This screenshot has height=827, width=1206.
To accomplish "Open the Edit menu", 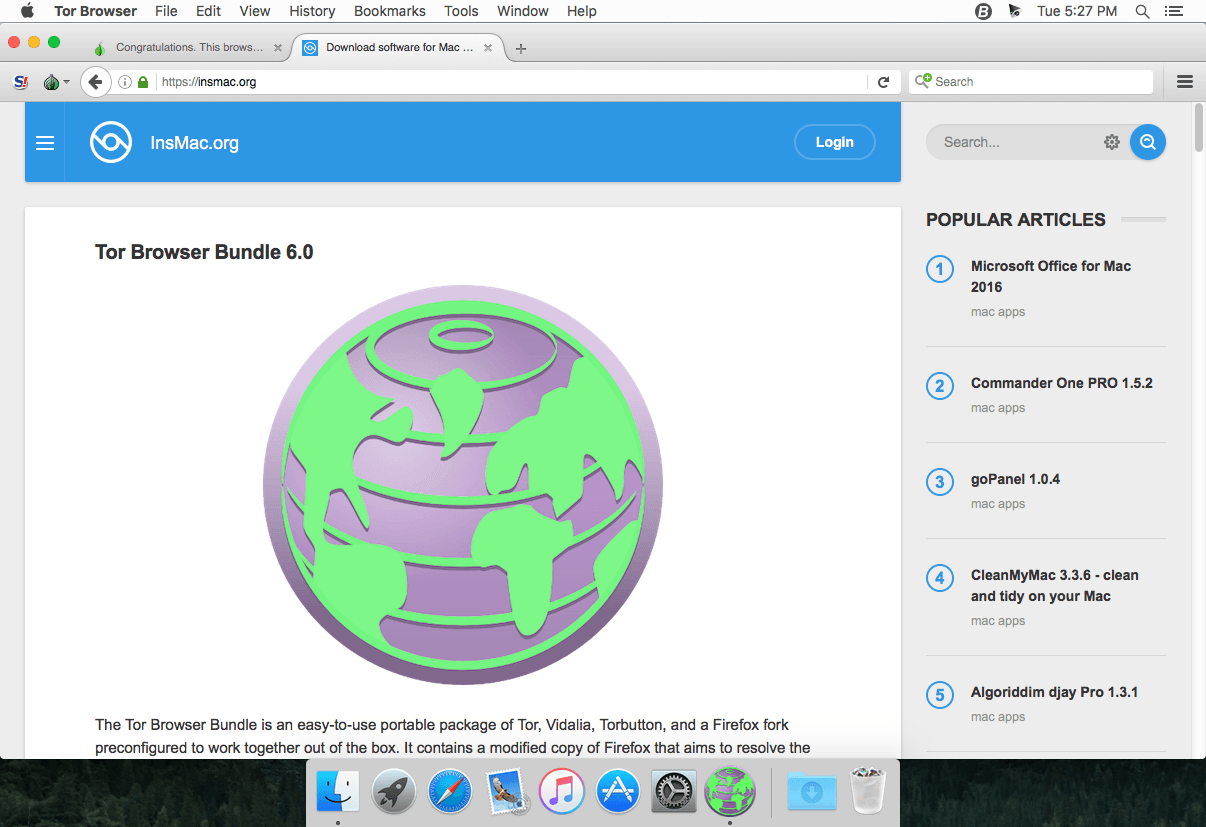I will 209,11.
